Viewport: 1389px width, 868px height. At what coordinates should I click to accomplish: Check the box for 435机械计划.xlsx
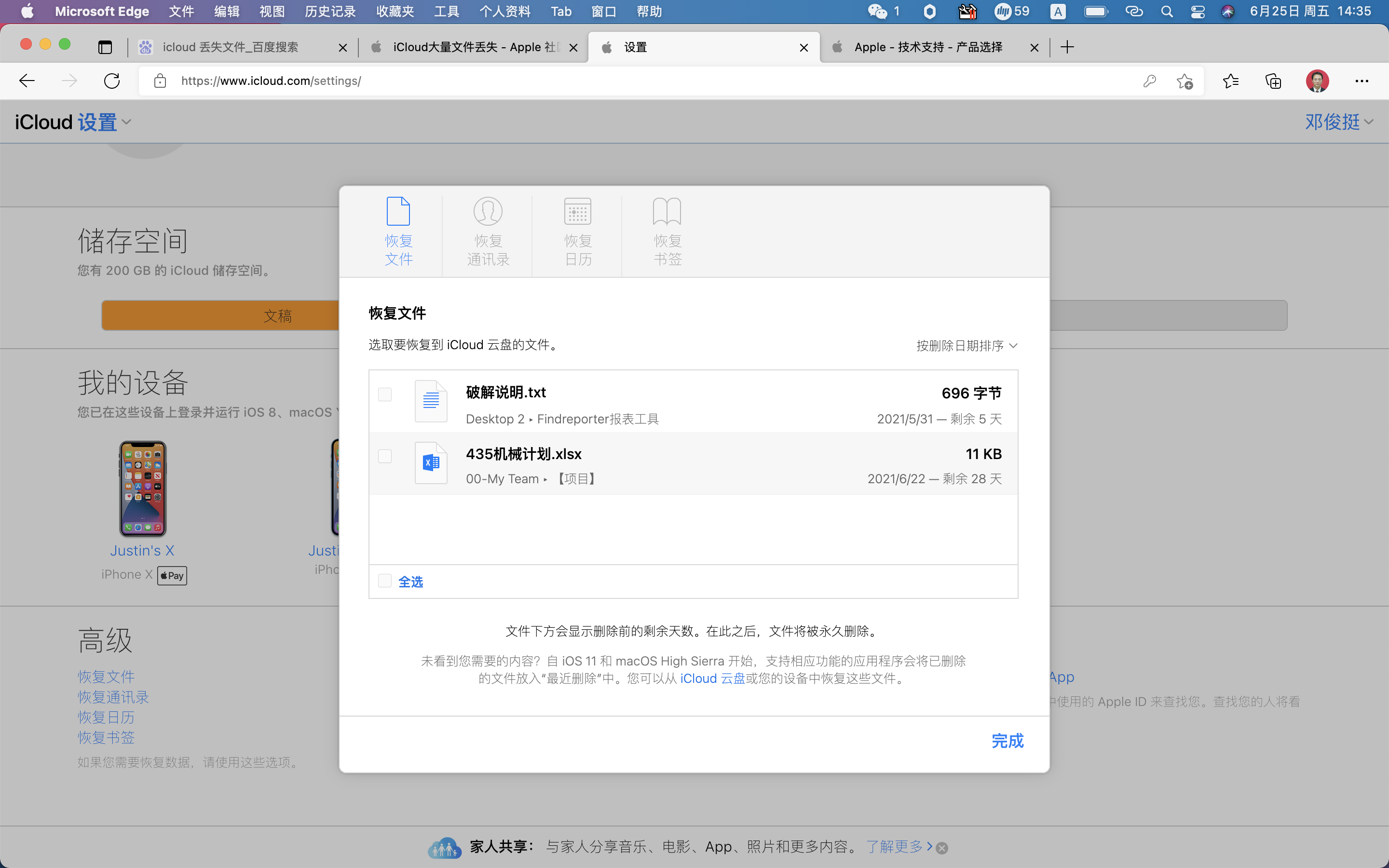(385, 456)
